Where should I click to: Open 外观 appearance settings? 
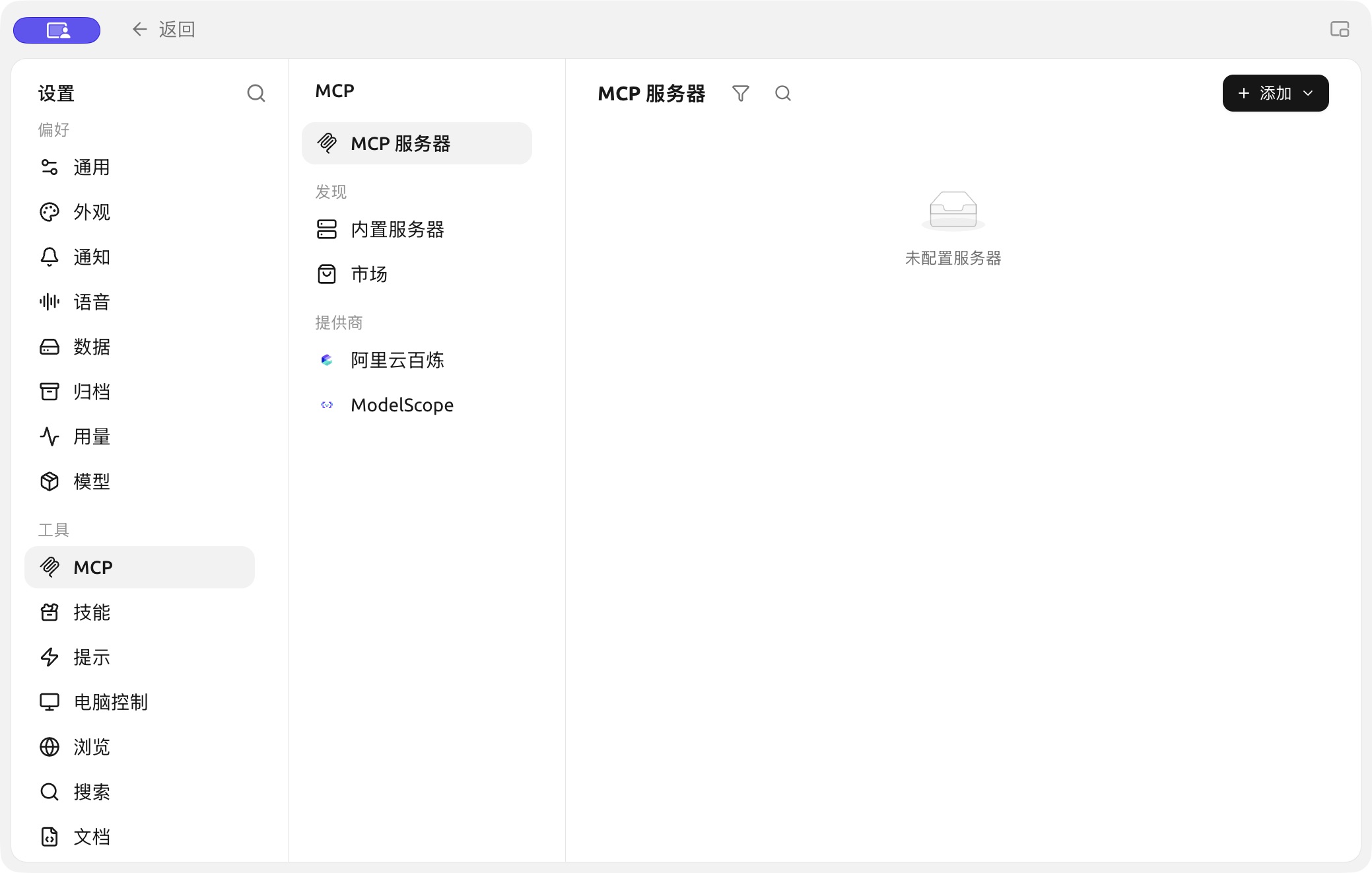(139, 212)
